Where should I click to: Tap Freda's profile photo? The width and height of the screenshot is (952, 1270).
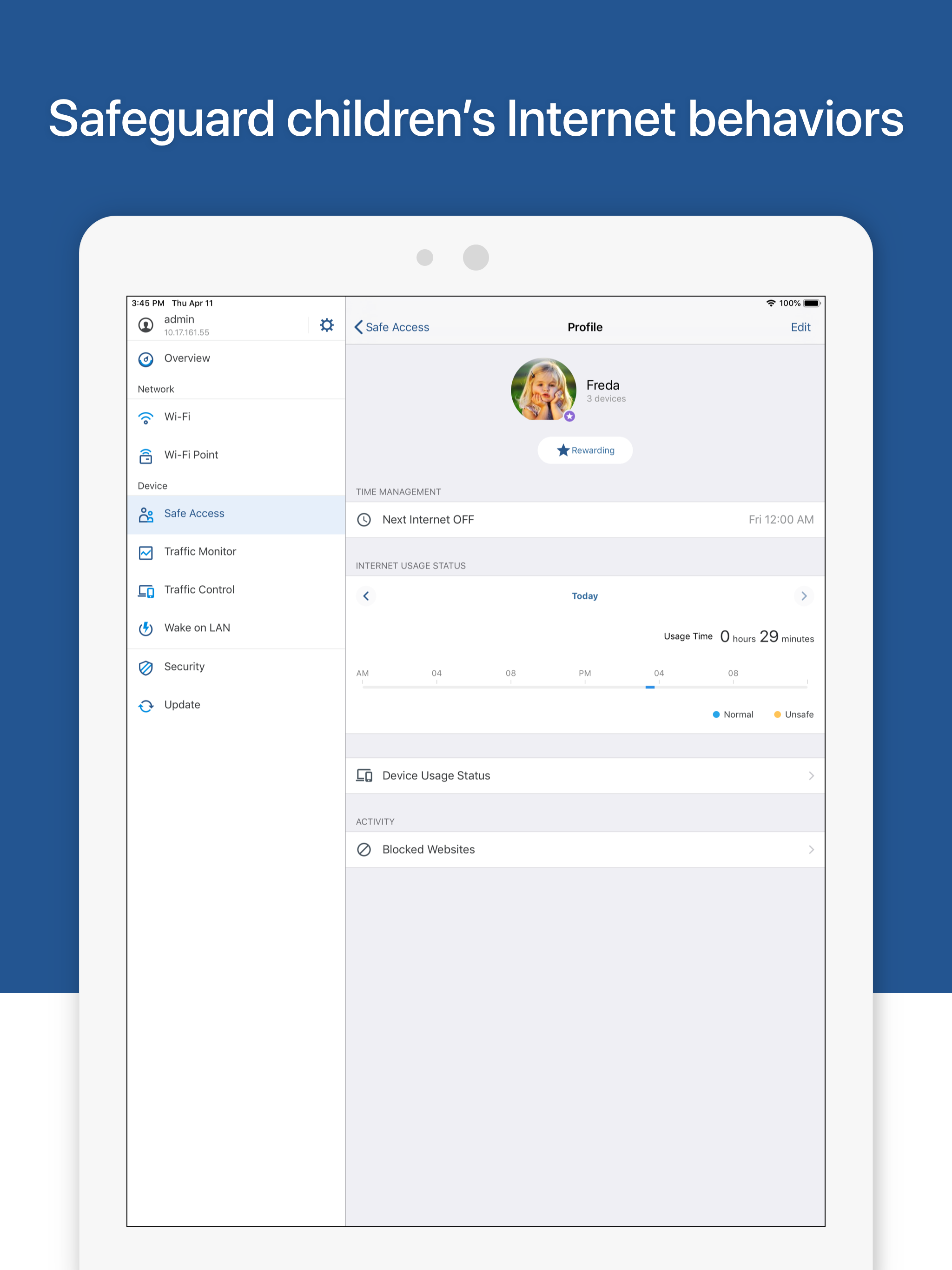coord(543,389)
